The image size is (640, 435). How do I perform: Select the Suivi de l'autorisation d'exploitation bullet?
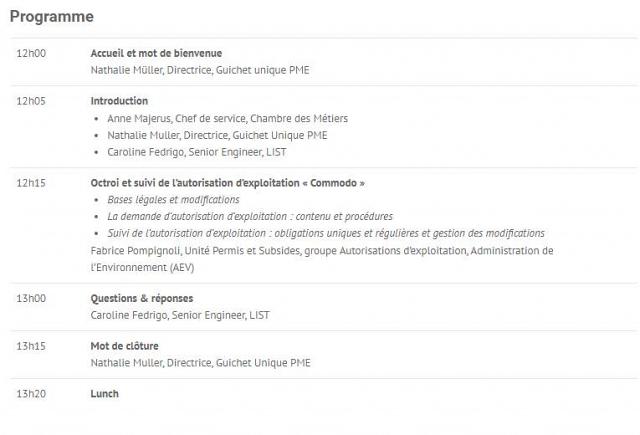coord(326,233)
